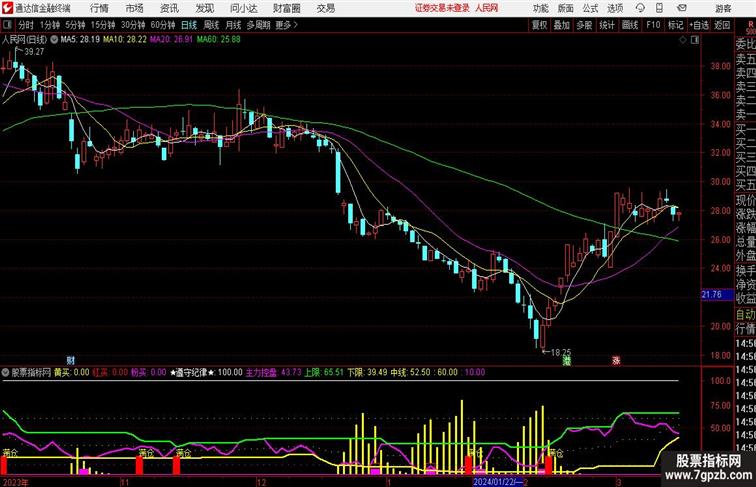The width and height of the screenshot is (756, 487).
Task: Expand the dropdown circle beside 人民网(日线)
Action: point(54,40)
